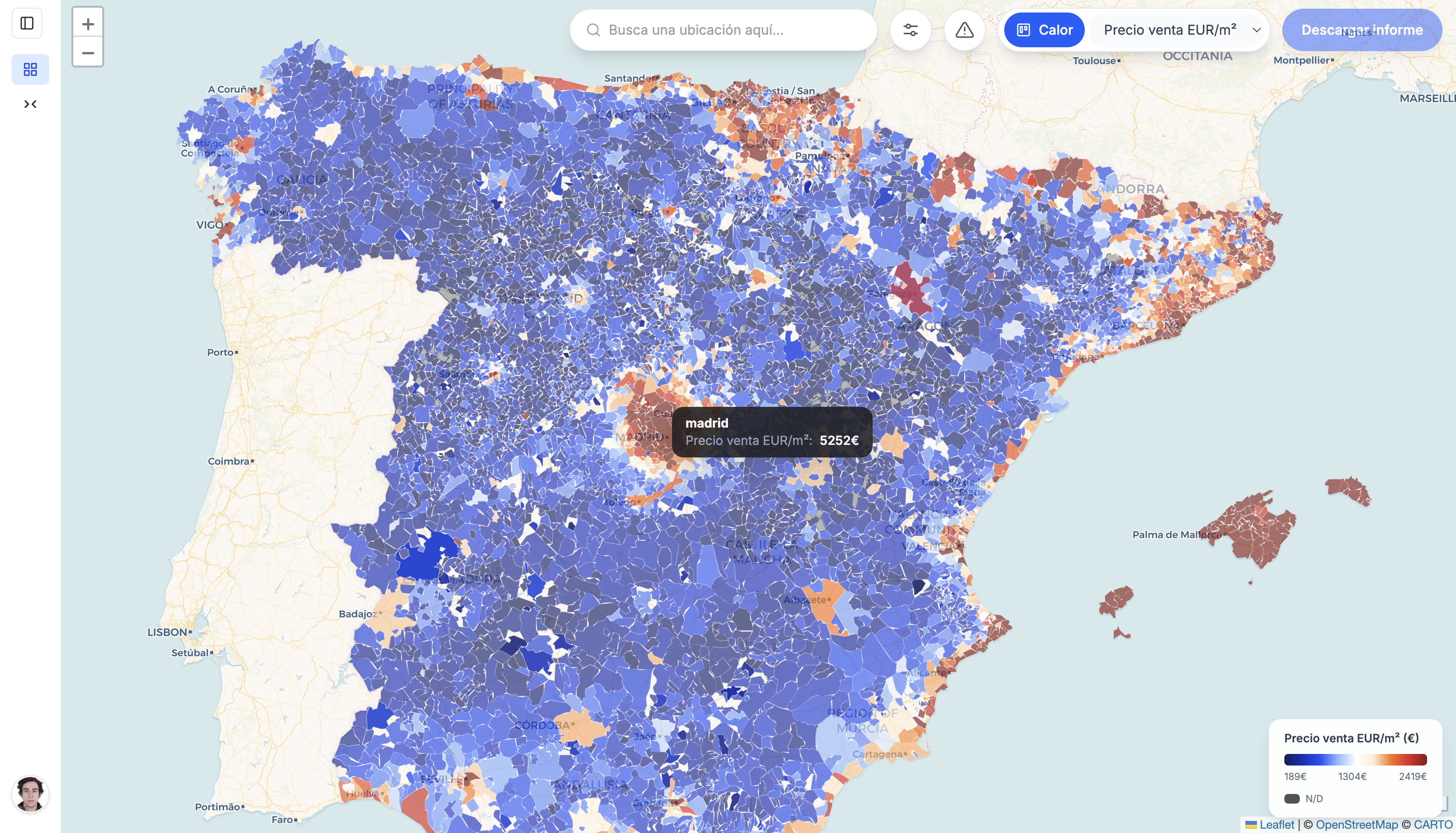Zoom out on the map with the minus control
The width and height of the screenshot is (1456, 833).
point(88,53)
